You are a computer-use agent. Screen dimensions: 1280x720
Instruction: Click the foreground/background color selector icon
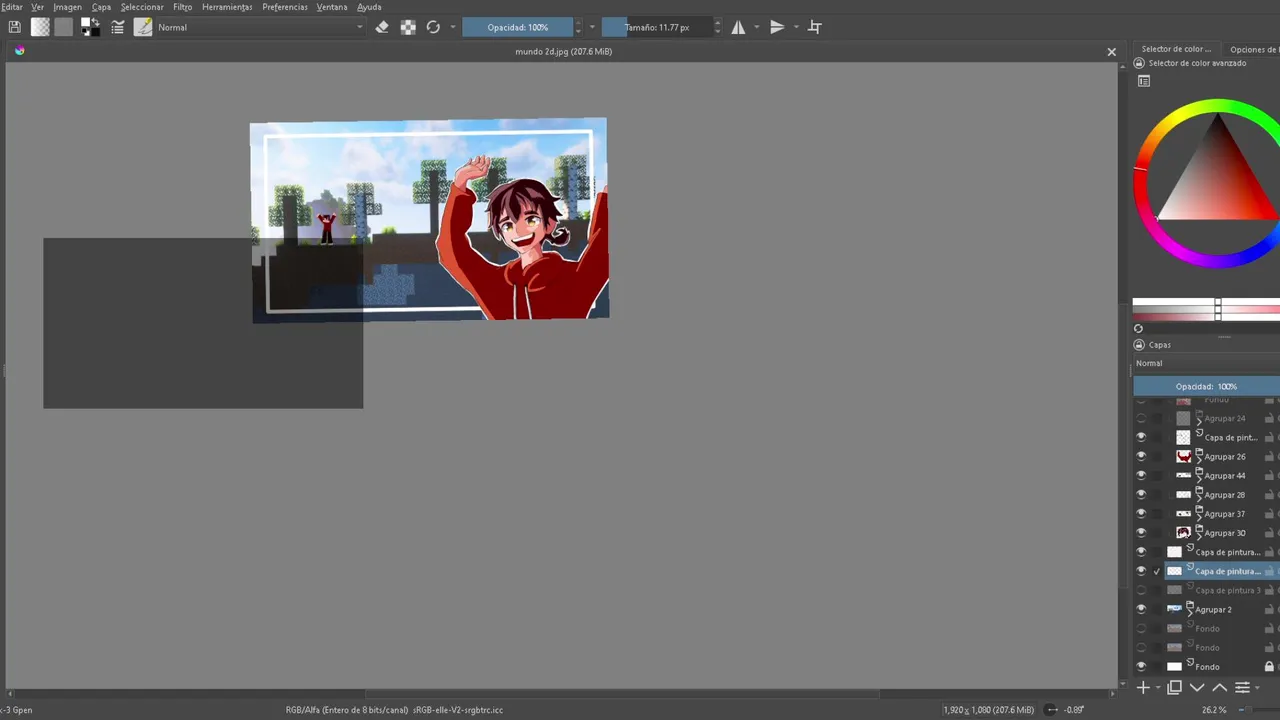point(90,27)
